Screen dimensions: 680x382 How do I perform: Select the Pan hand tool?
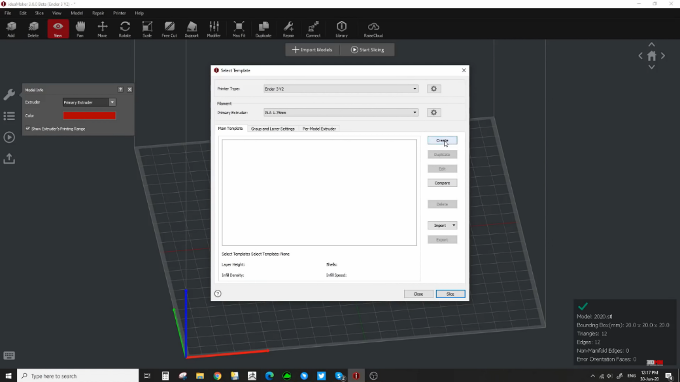pos(80,29)
